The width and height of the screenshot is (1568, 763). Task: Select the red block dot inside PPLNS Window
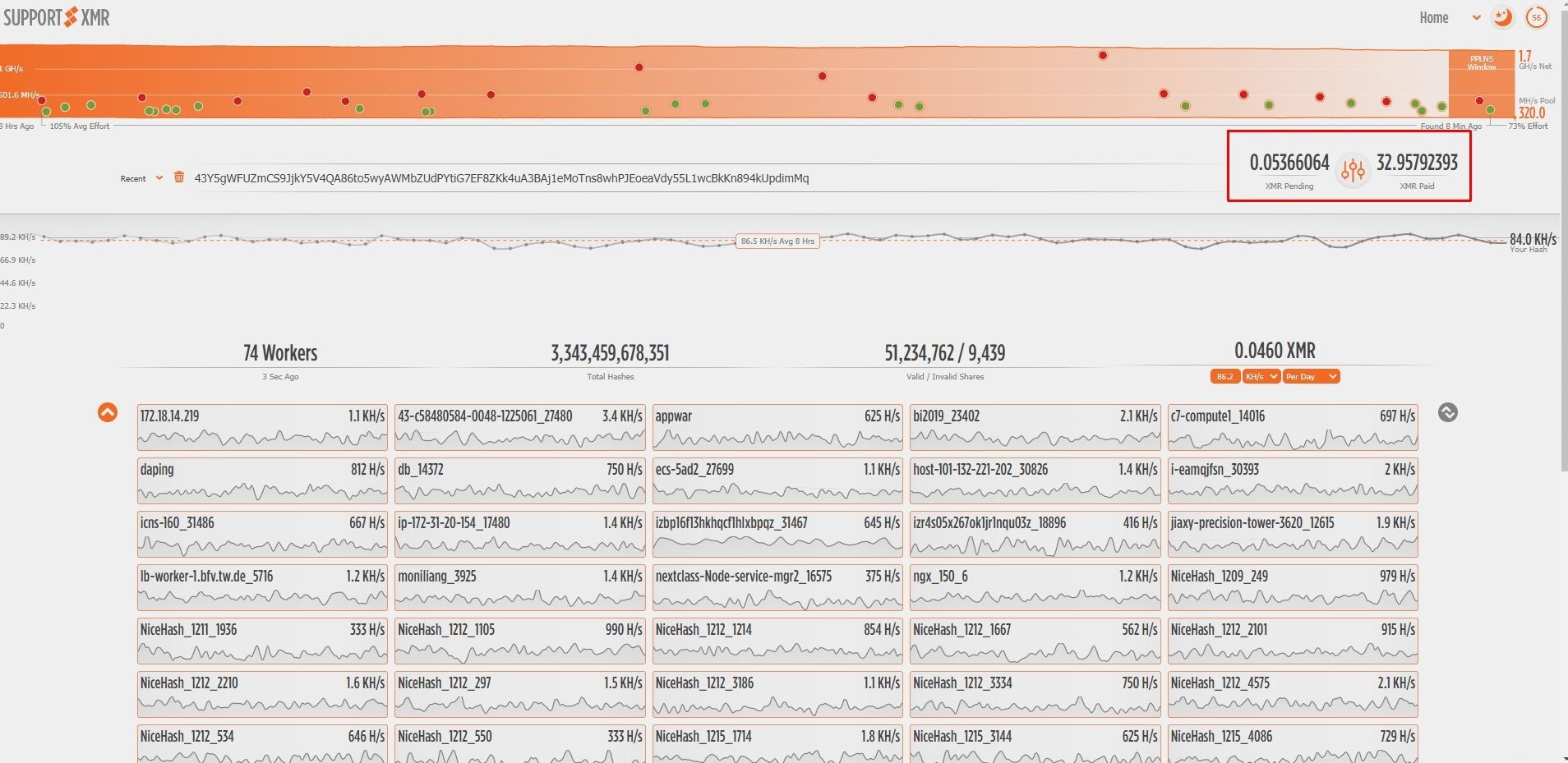(x=1479, y=101)
